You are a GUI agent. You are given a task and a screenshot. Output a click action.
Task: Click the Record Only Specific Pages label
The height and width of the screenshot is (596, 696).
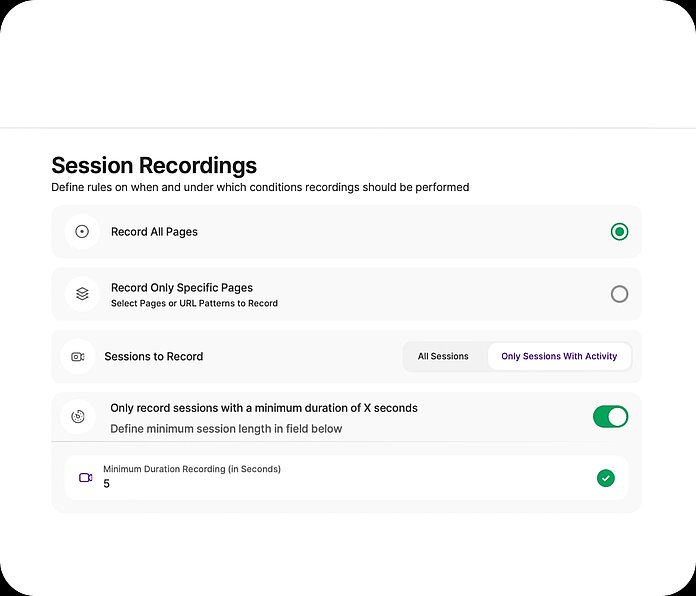coord(181,288)
